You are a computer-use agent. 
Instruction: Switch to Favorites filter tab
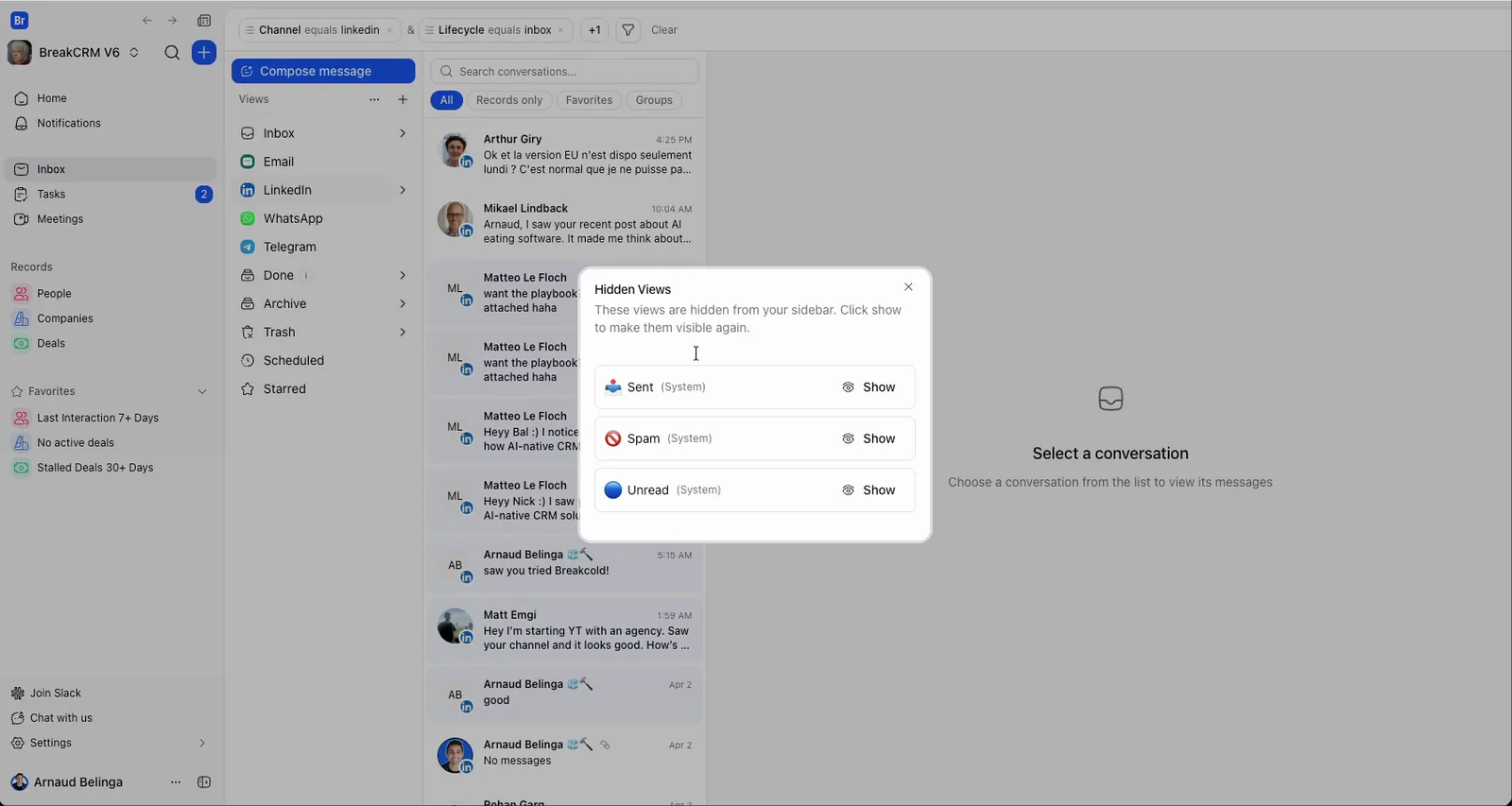tap(589, 100)
